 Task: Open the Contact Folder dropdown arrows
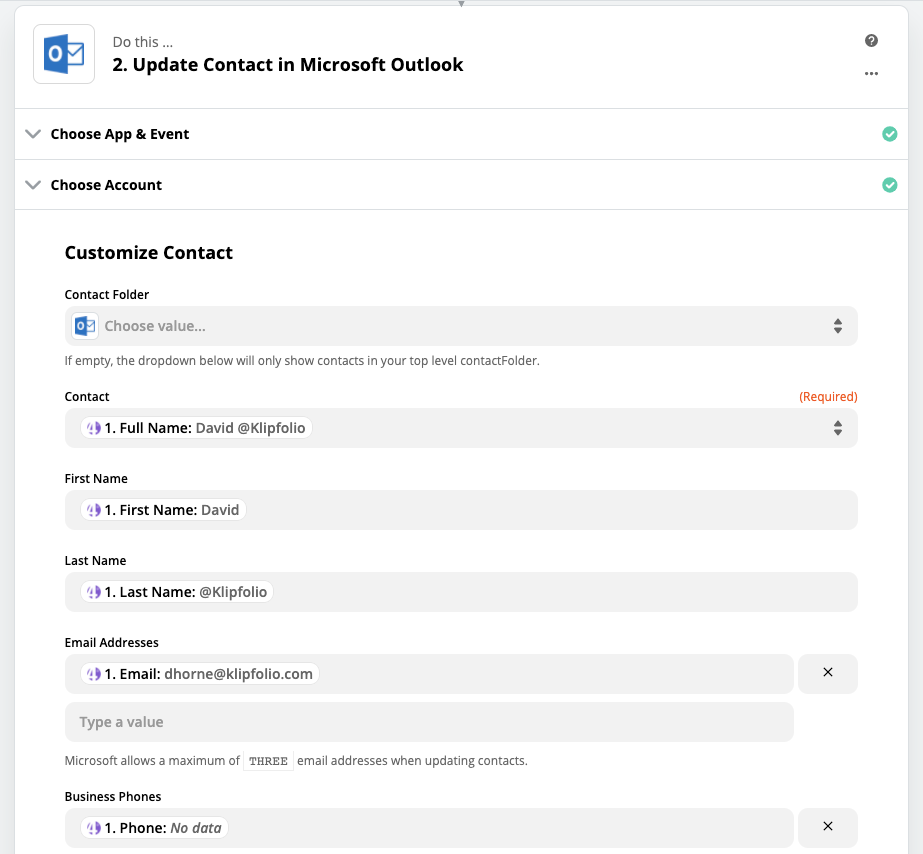pos(838,326)
